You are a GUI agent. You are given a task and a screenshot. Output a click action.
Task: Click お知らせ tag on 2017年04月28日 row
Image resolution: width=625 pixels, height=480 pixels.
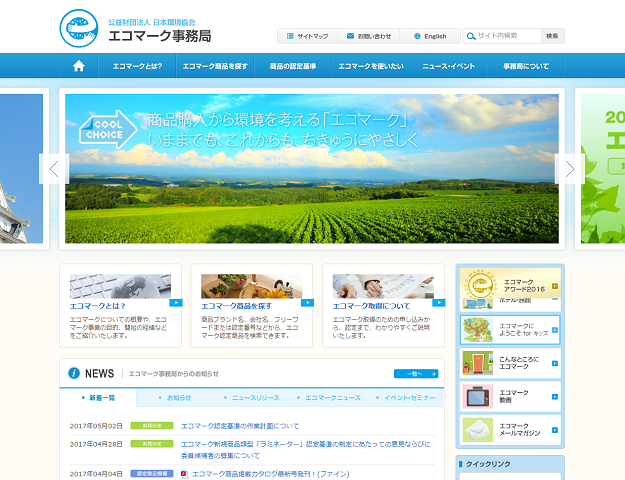click(x=152, y=444)
